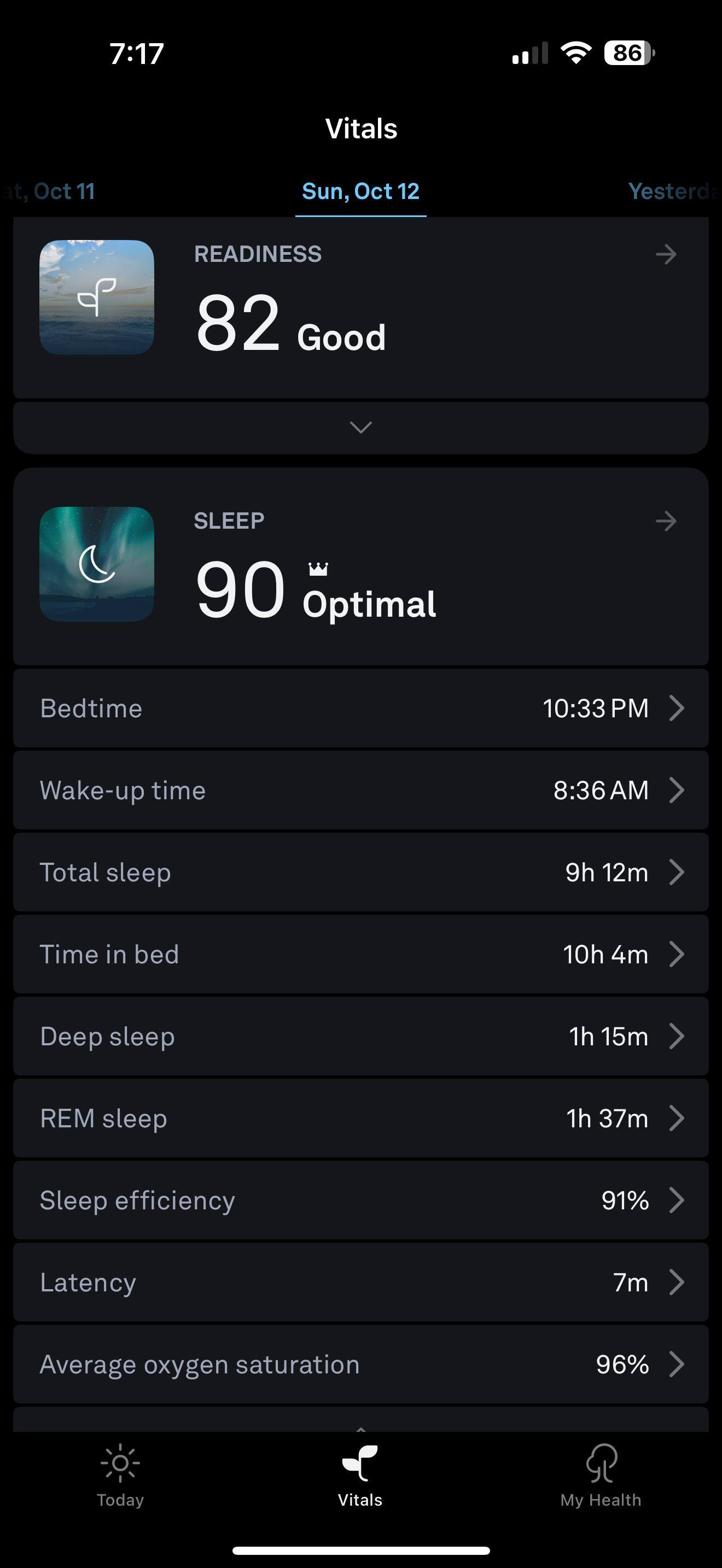Open Readiness details arrow

[666, 254]
